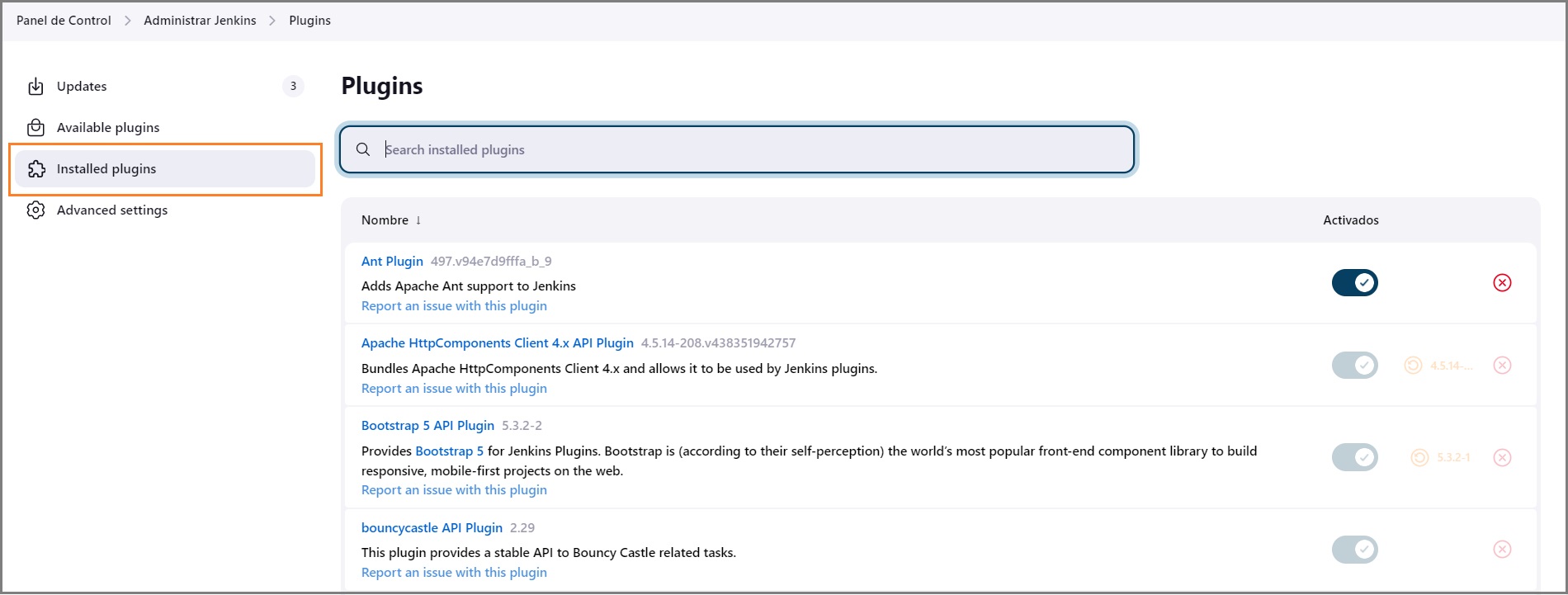
Task: Go to Administrar Jenkins breadcrumb
Action: [200, 21]
